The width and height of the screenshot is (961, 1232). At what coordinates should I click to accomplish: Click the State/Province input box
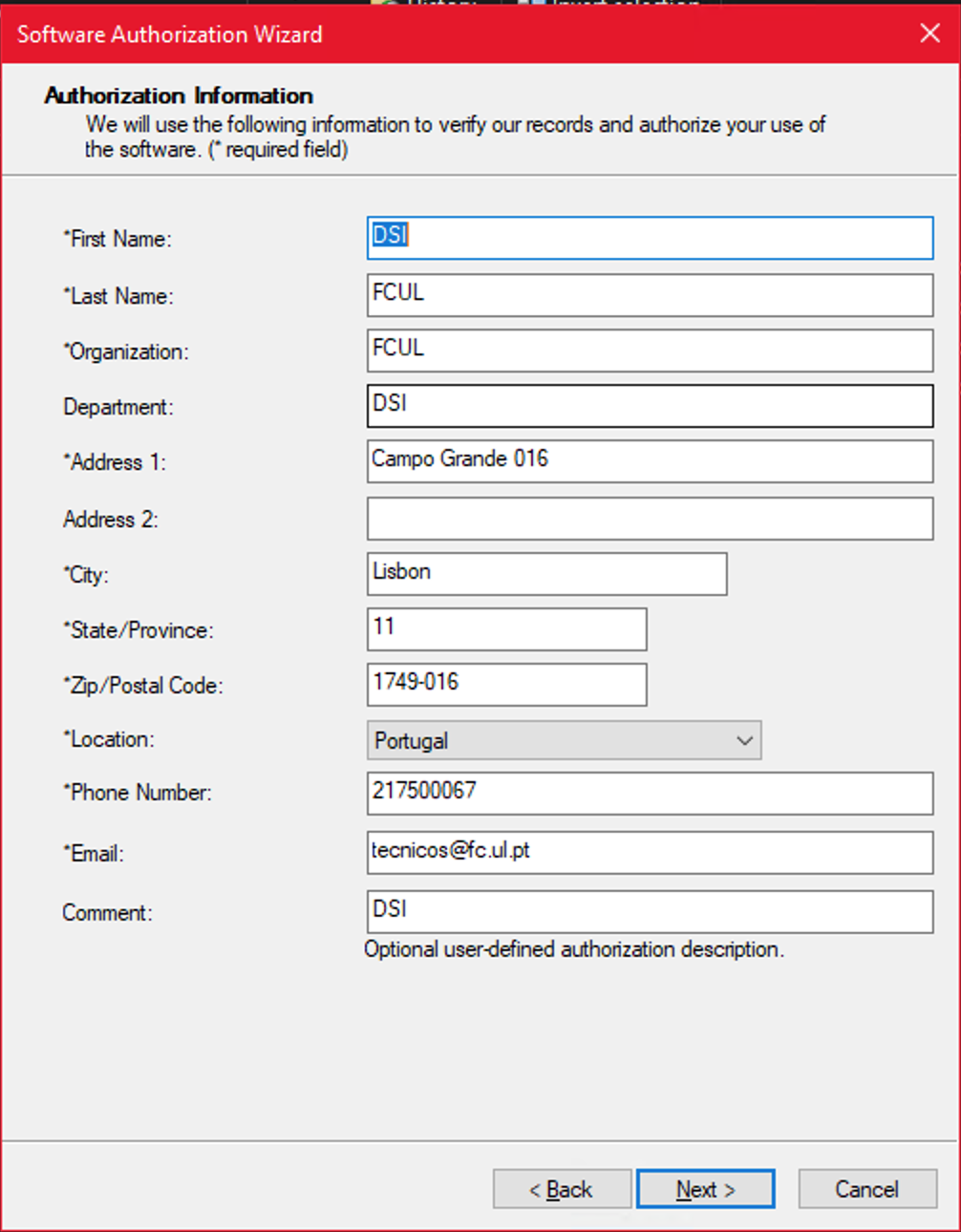(506, 628)
